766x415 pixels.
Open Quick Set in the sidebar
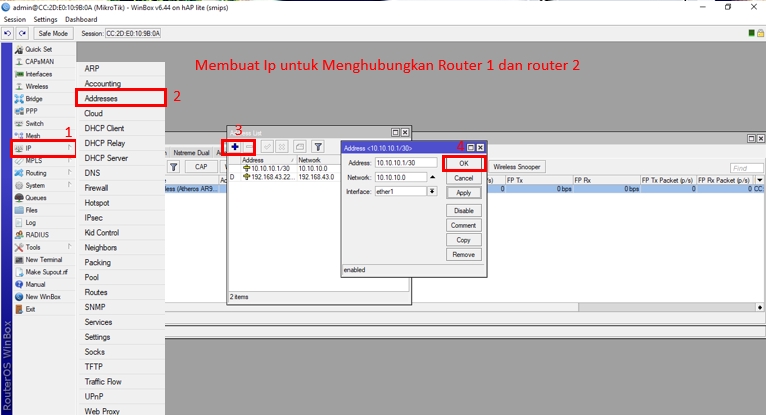coord(38,49)
